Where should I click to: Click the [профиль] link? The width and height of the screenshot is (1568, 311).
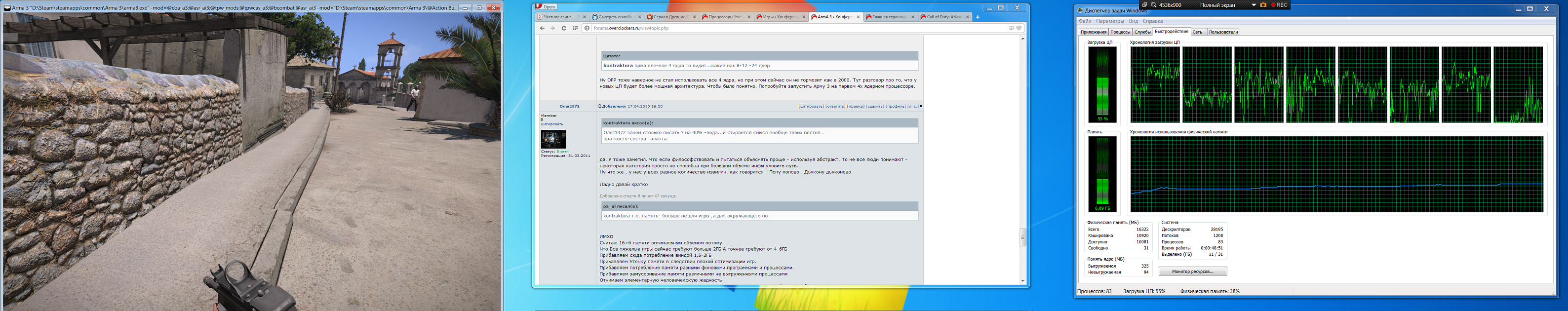click(896, 107)
